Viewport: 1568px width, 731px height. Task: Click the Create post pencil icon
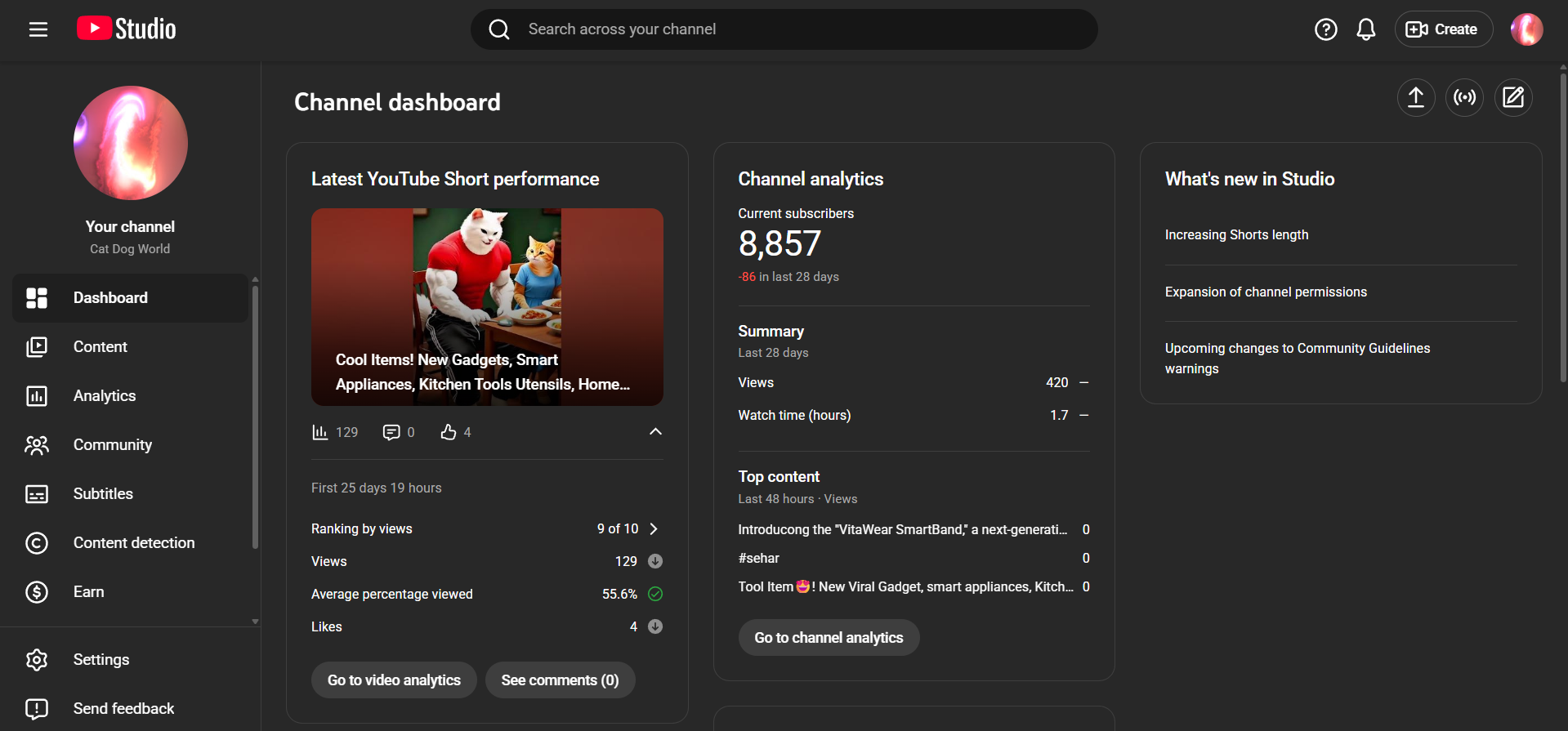[1513, 98]
